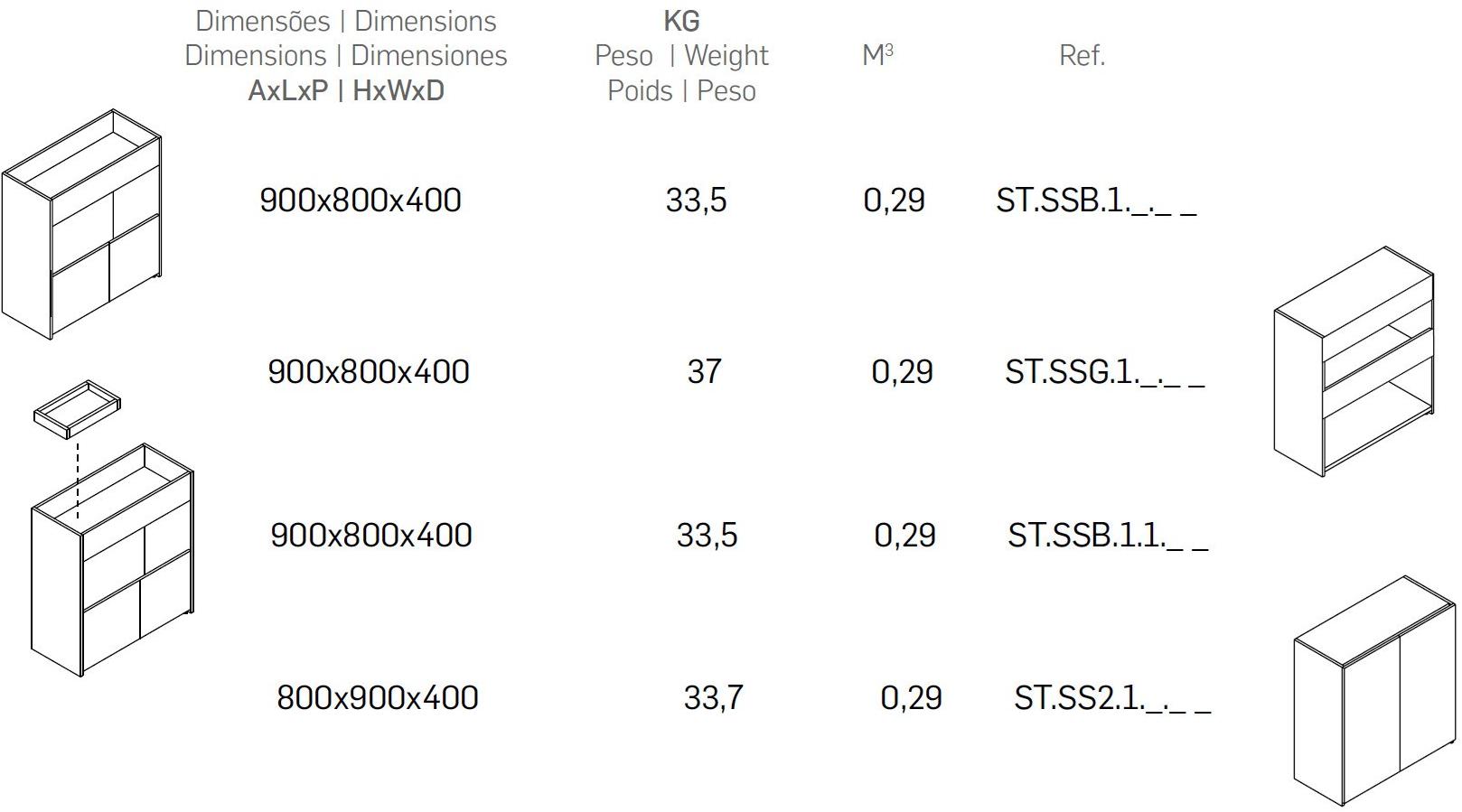Click the 33,7 weight value
Image resolution: width=1462 pixels, height=812 pixels.
[x=713, y=698]
